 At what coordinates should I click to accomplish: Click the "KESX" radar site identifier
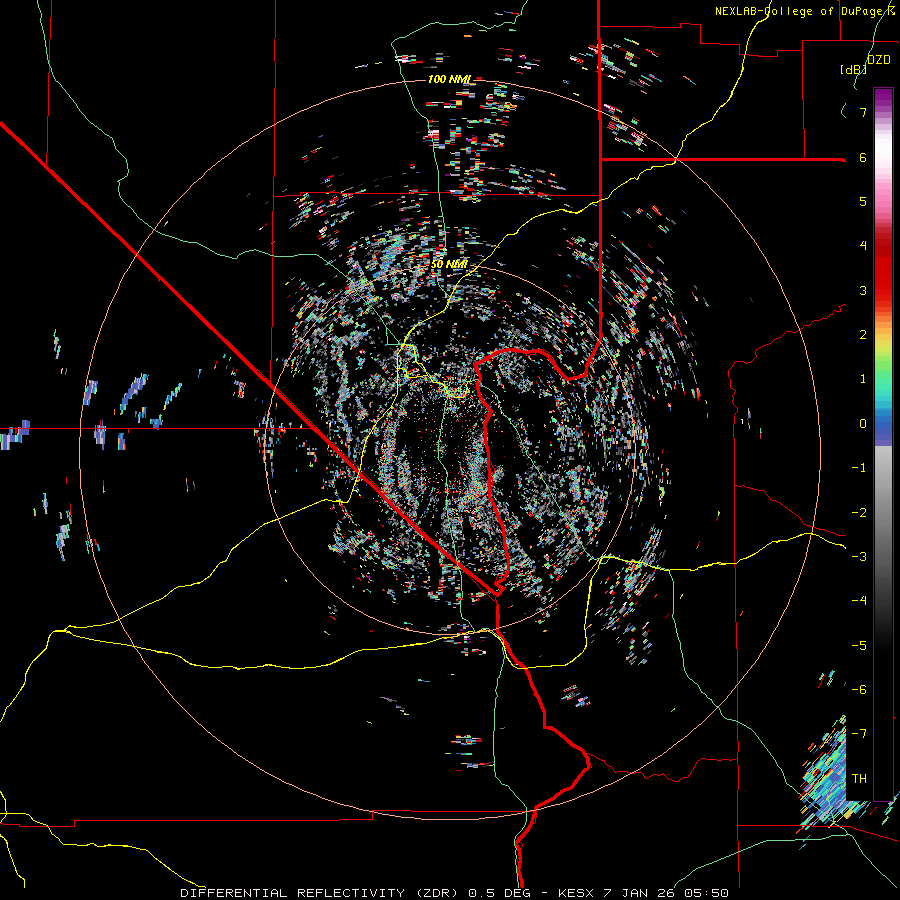576,893
